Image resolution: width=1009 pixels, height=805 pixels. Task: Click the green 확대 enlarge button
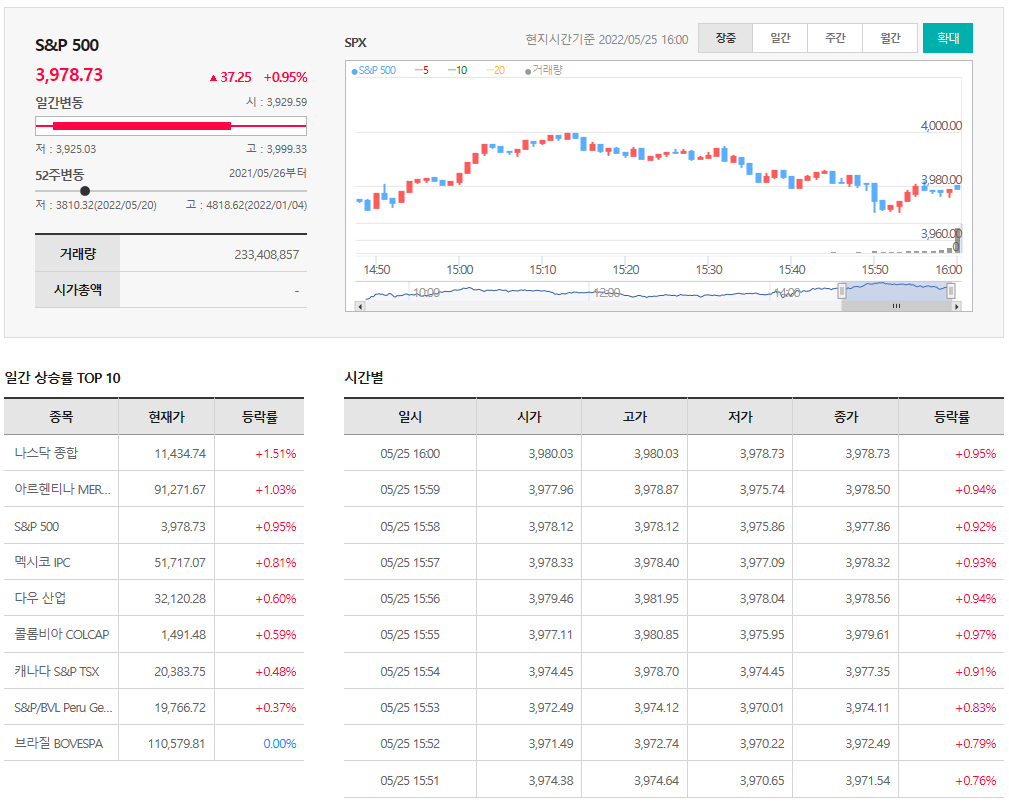click(x=947, y=38)
